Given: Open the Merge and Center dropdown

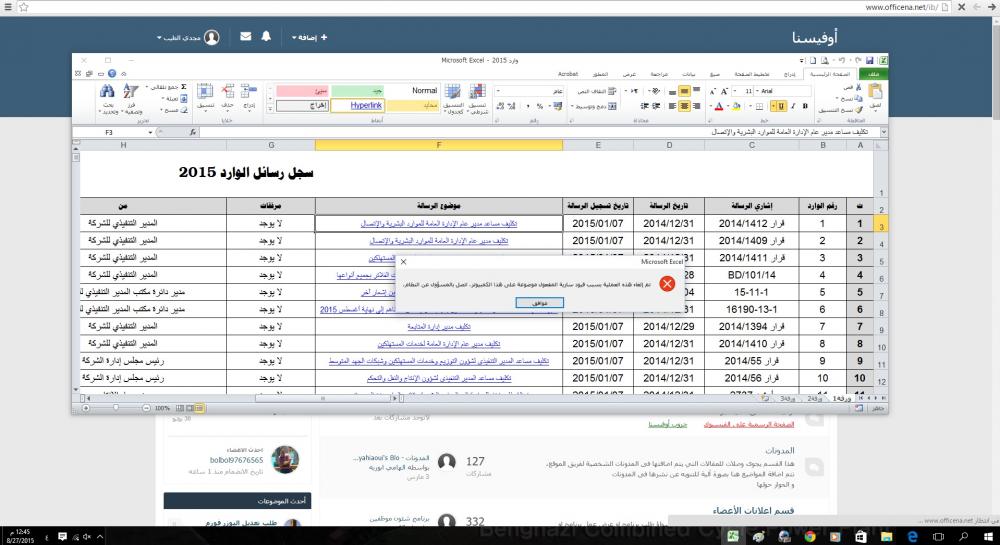Looking at the screenshot, I should point(572,106).
